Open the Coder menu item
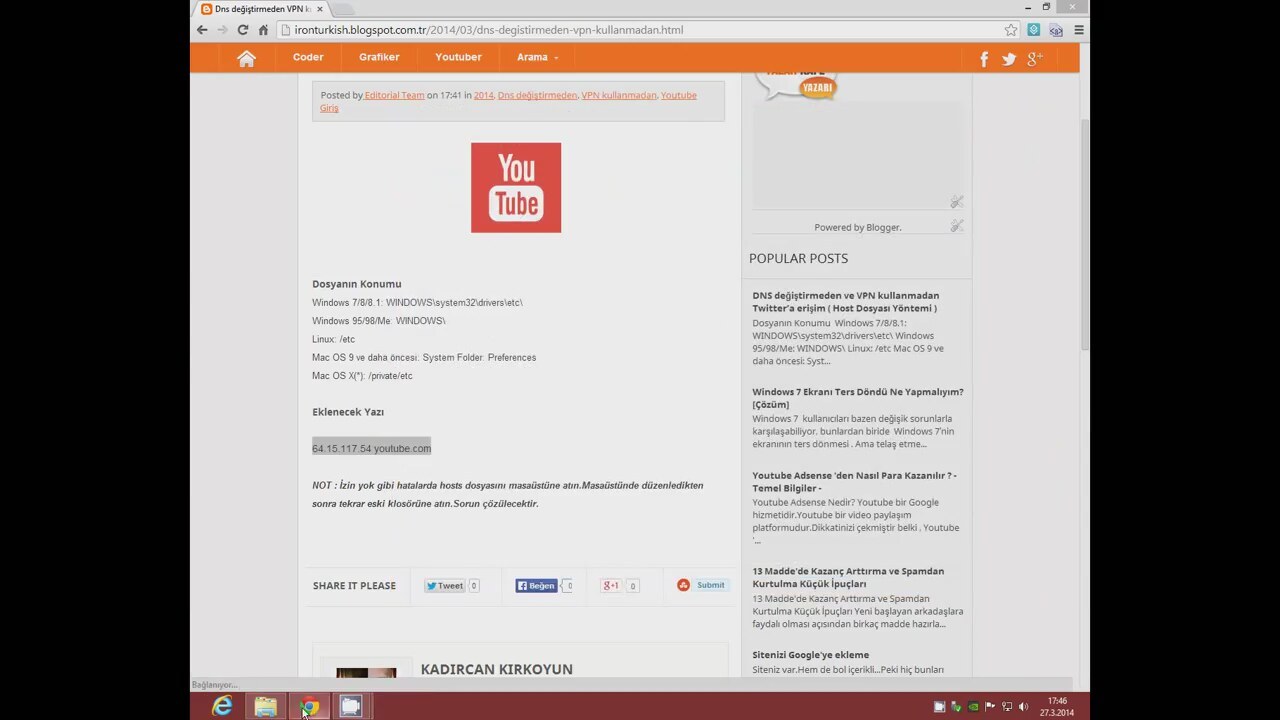Image resolution: width=1280 pixels, height=720 pixels. 308,57
